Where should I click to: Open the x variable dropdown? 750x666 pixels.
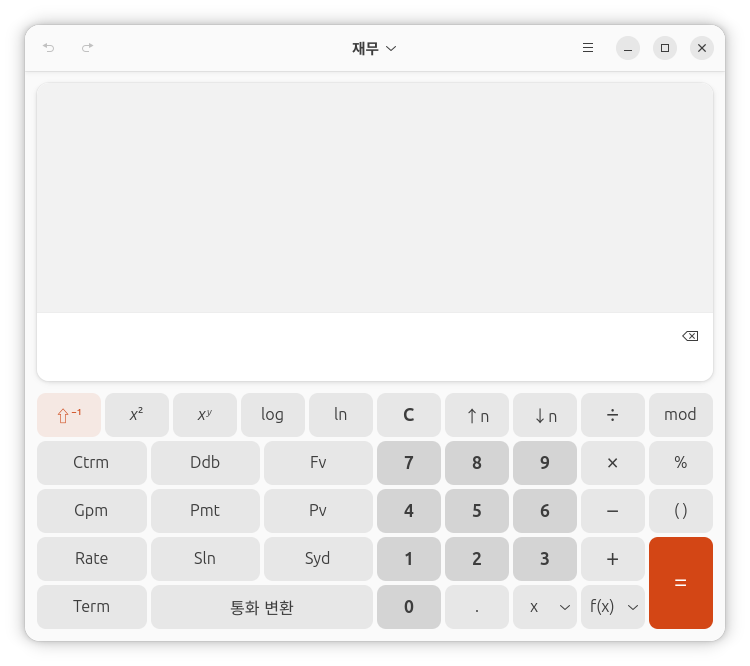click(x=544, y=607)
